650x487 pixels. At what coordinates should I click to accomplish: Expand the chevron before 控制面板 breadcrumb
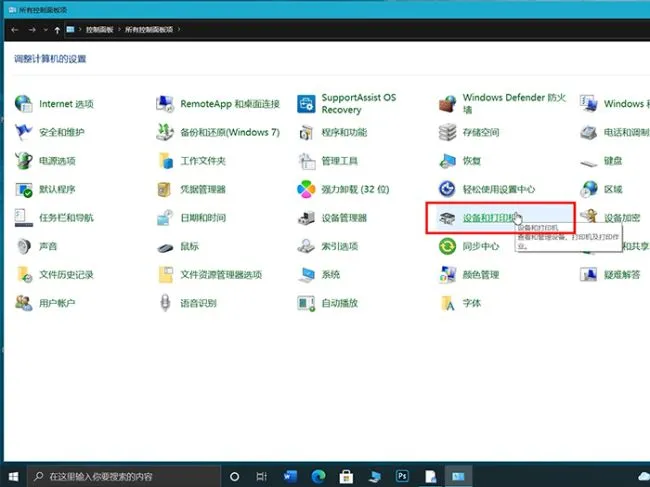(x=80, y=29)
